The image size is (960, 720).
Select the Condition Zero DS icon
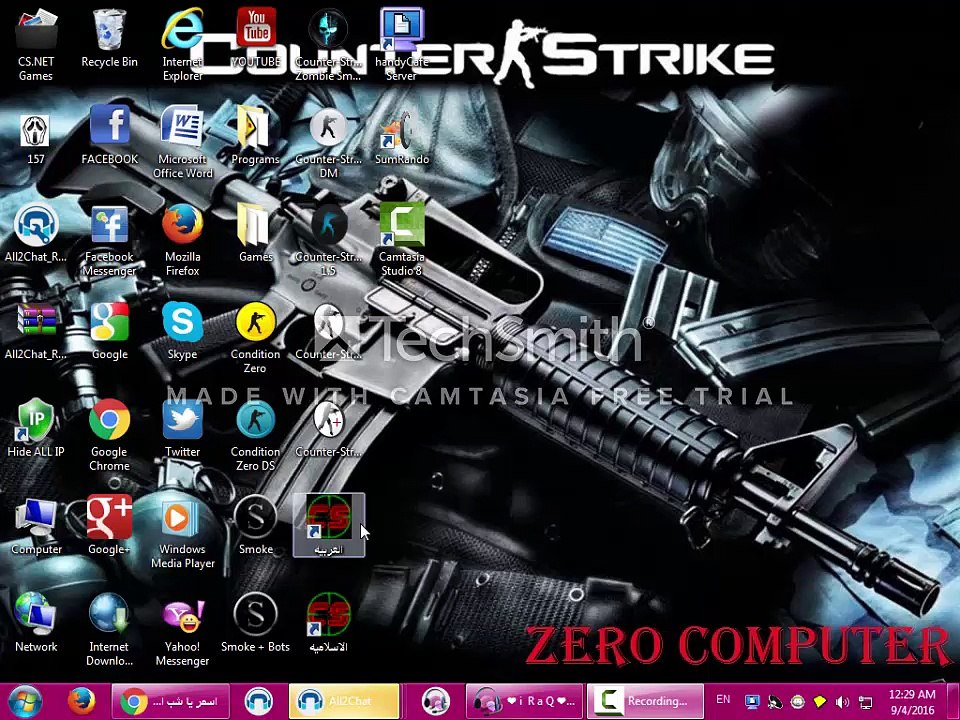point(255,435)
